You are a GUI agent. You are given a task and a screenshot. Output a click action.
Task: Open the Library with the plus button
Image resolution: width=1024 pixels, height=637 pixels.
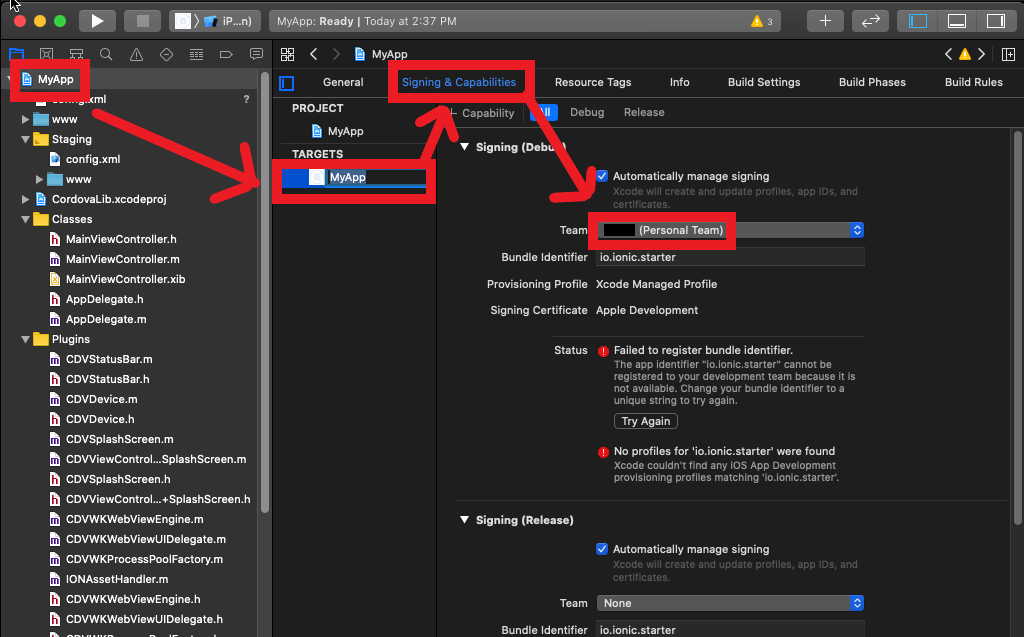(825, 21)
